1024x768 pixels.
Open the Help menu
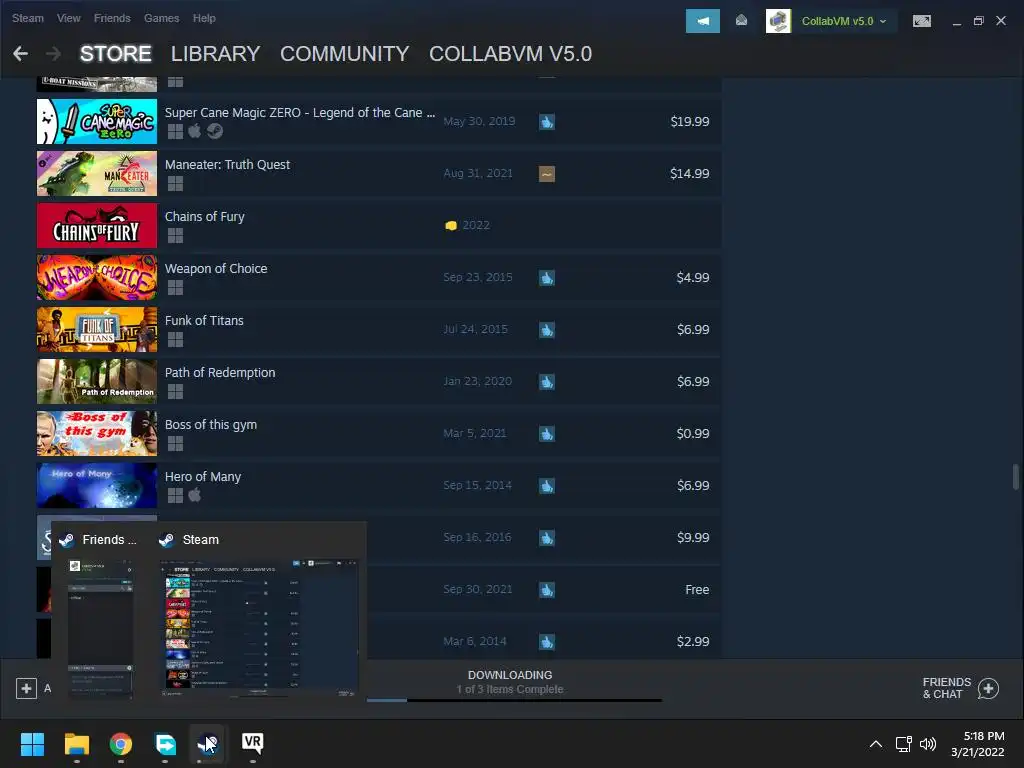coord(204,18)
